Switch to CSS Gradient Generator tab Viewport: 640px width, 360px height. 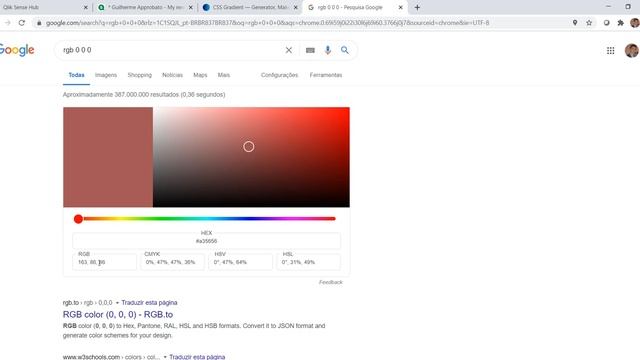click(x=250, y=7)
